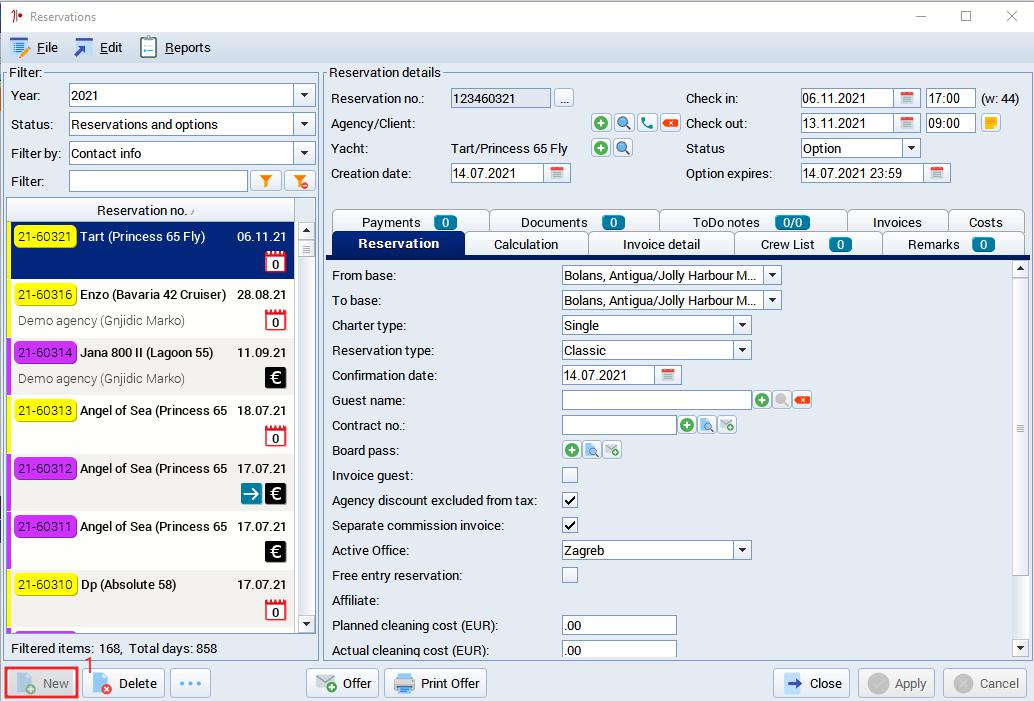The width and height of the screenshot is (1034, 701).
Task: Switch to Payments tab
Action: pos(410,222)
